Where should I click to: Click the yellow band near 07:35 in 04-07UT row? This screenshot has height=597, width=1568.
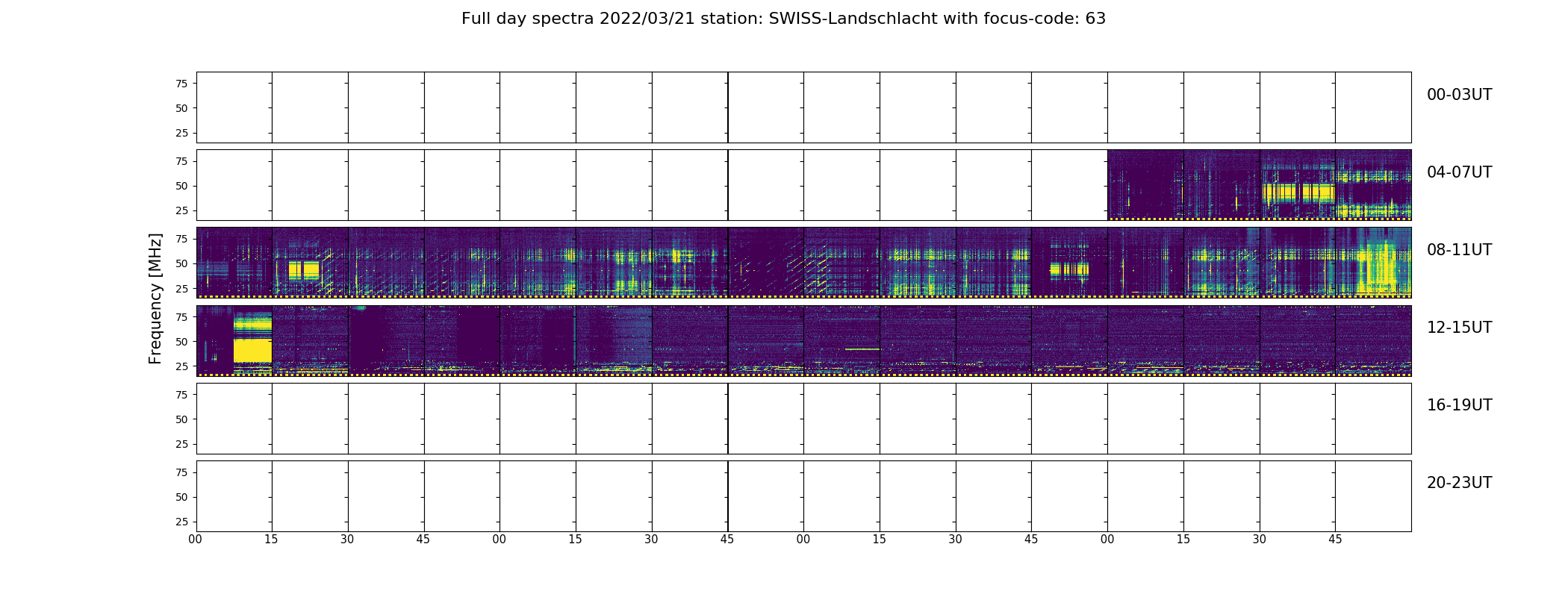(x=1298, y=193)
